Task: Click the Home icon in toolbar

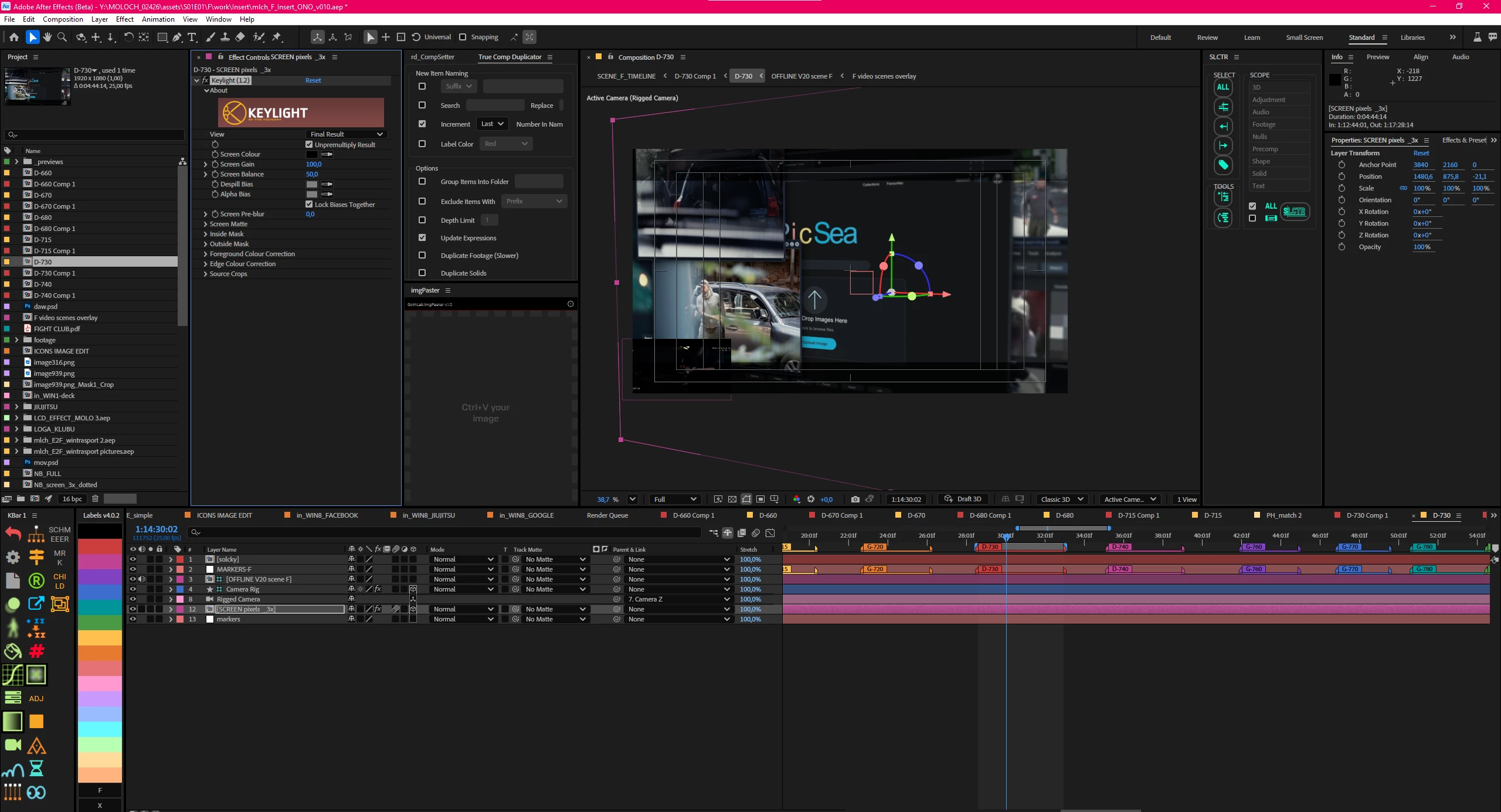Action: click(14, 37)
